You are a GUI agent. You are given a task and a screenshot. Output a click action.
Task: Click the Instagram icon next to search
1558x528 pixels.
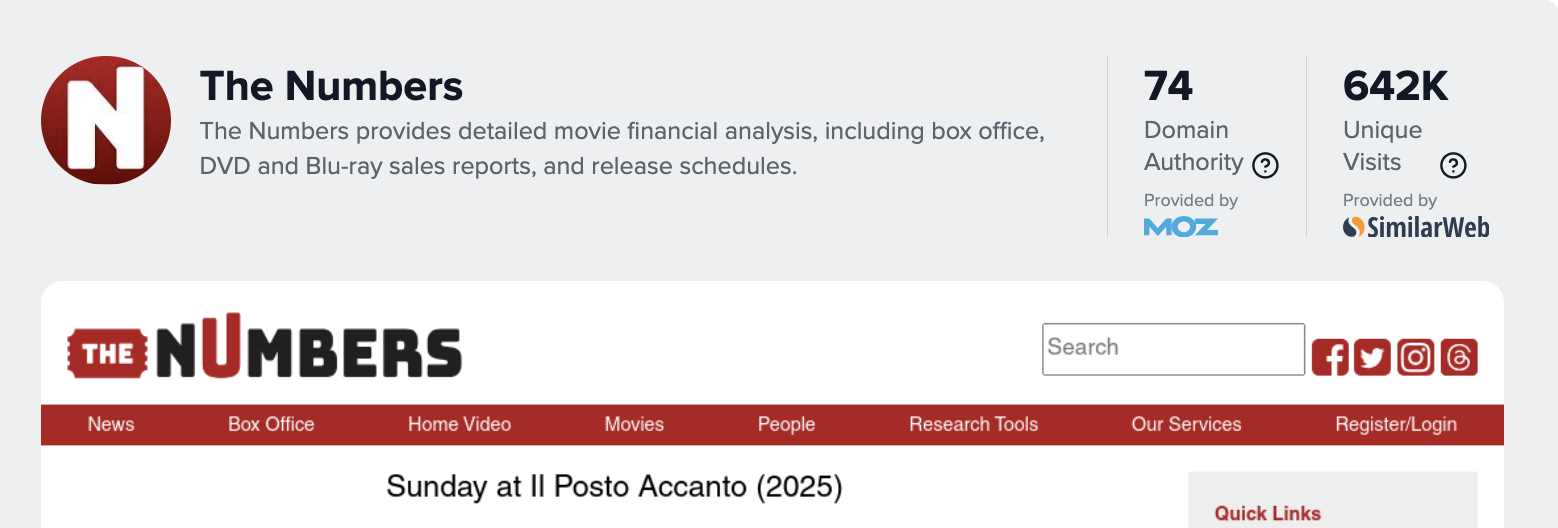click(x=1415, y=357)
